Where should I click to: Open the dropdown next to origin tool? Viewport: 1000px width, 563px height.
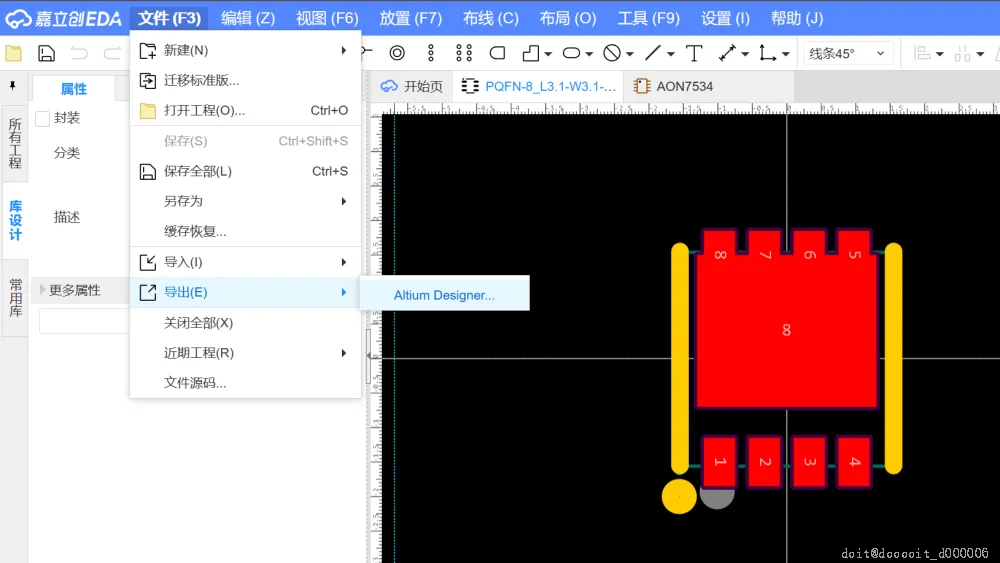tap(786, 54)
